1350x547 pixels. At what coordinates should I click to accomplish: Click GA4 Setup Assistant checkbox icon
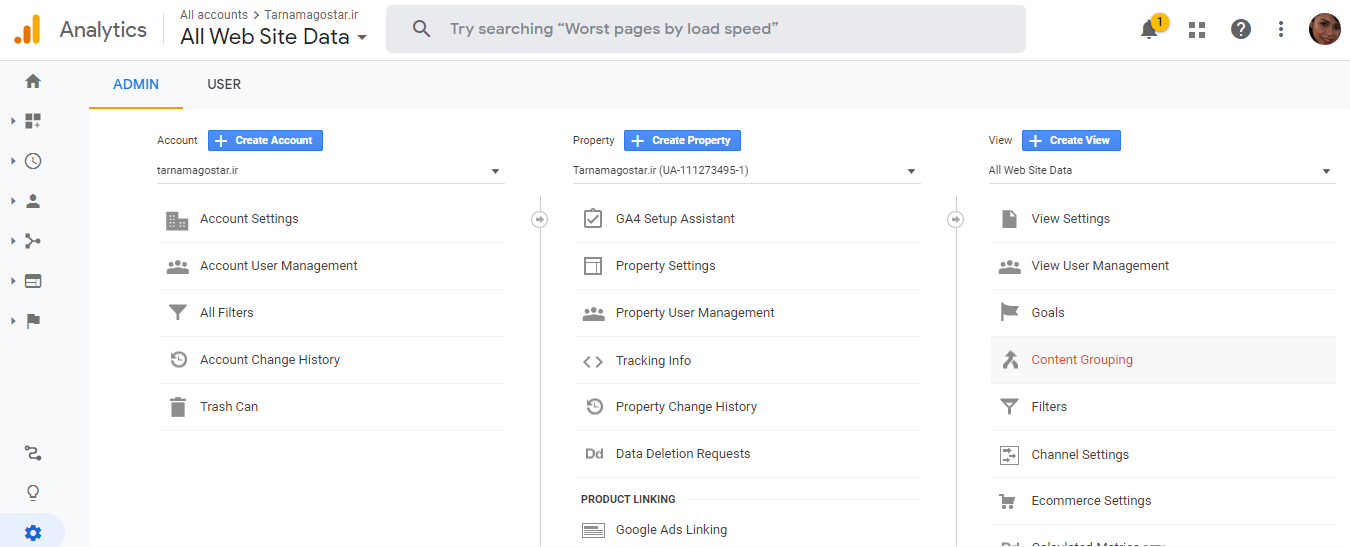coord(593,219)
